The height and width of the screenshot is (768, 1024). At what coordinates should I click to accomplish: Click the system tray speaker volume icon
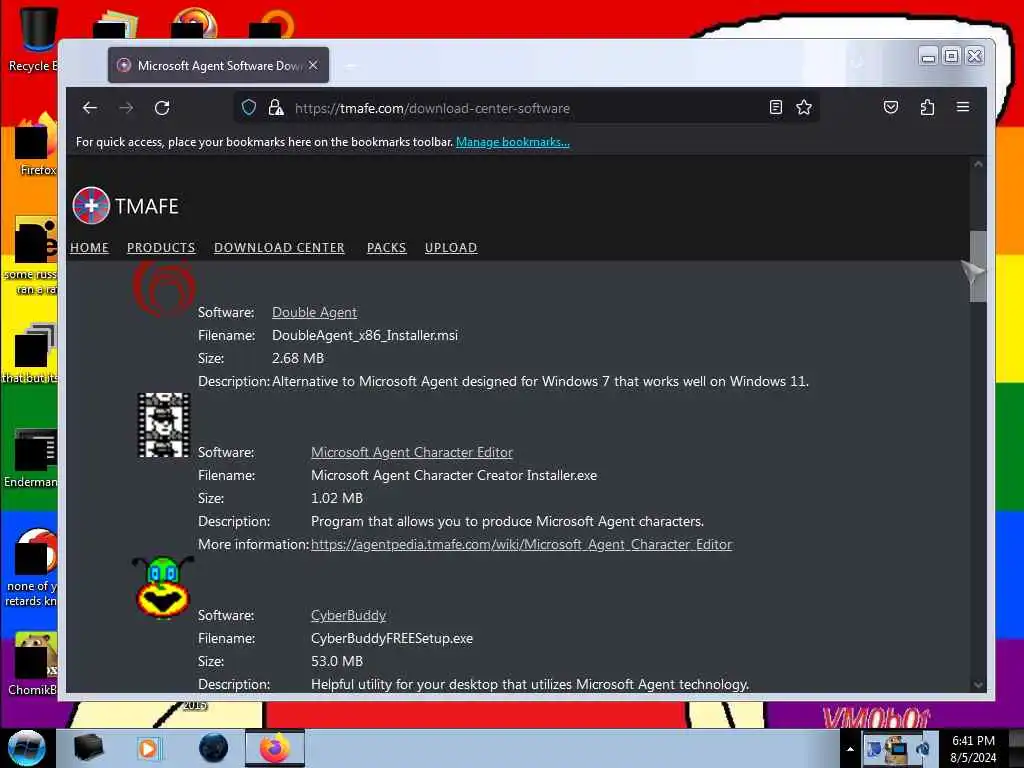coord(922,749)
